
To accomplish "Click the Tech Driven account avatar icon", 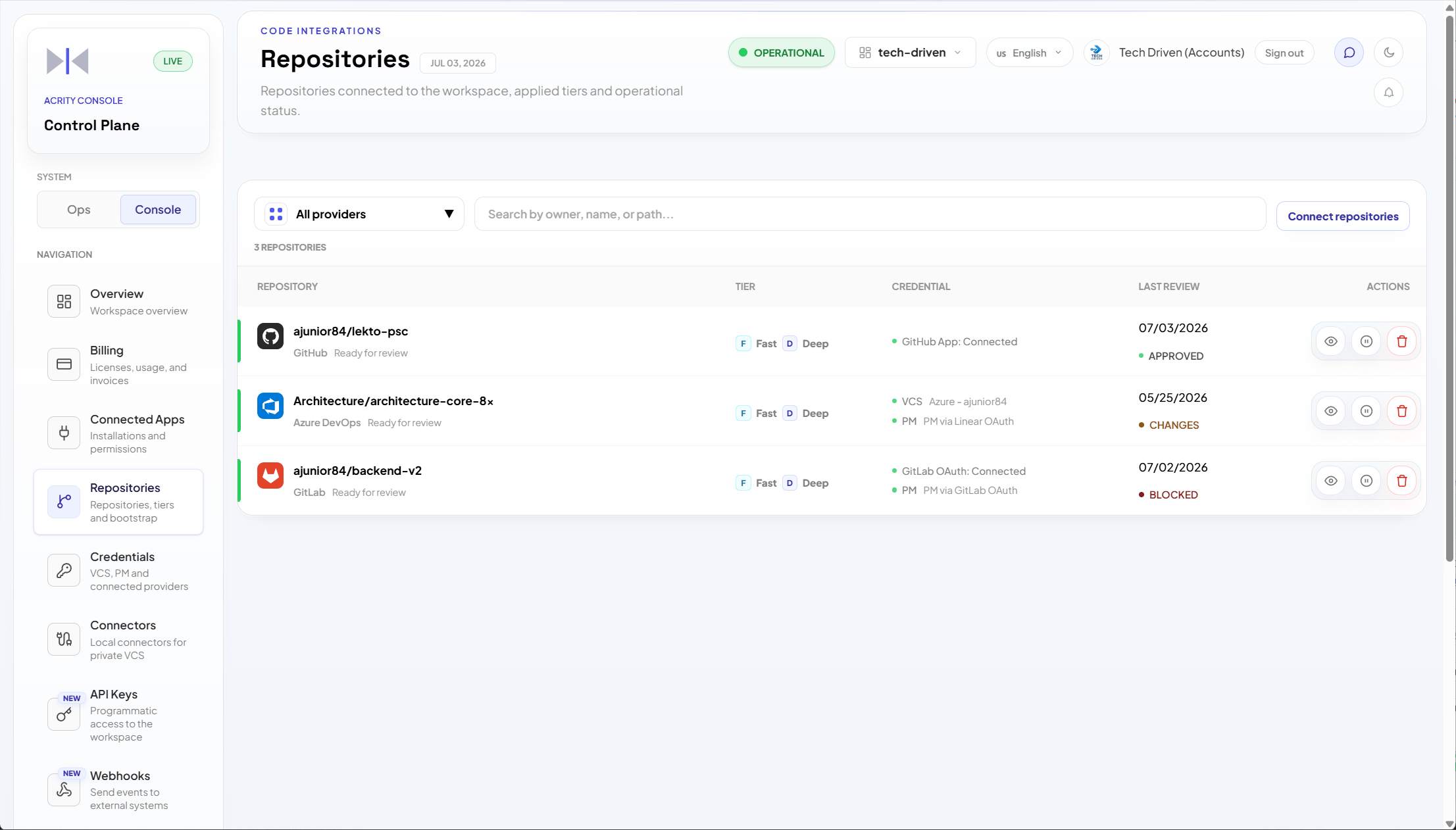I will point(1096,53).
